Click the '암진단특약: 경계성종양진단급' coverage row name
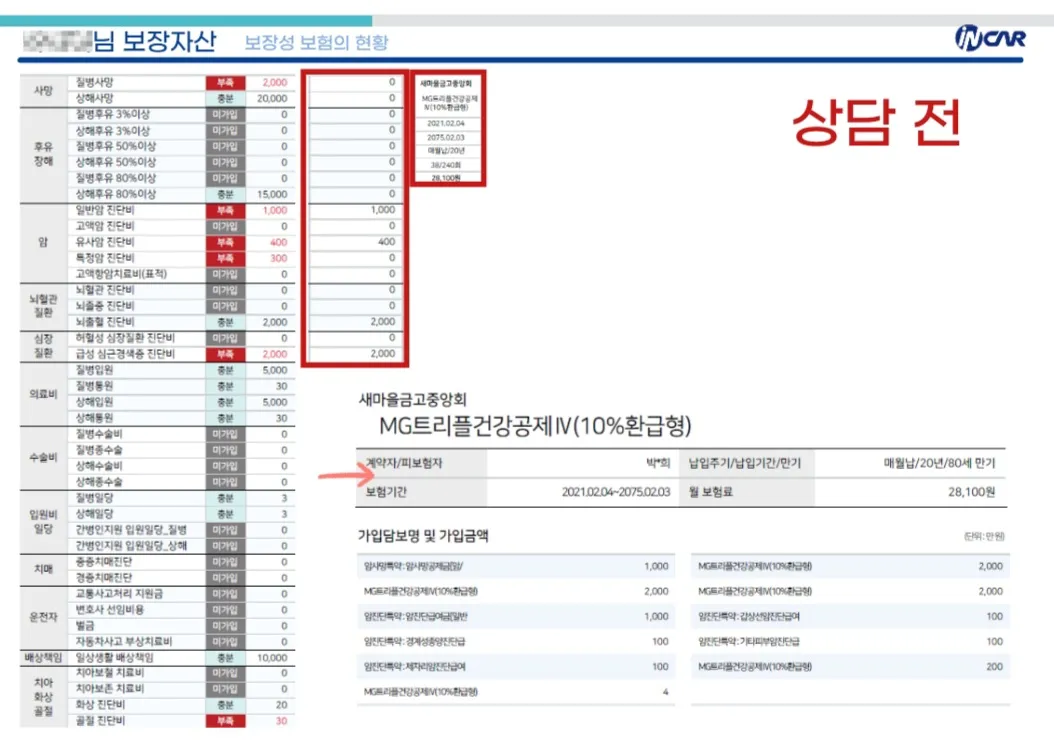The height and width of the screenshot is (754, 1054). (415, 642)
